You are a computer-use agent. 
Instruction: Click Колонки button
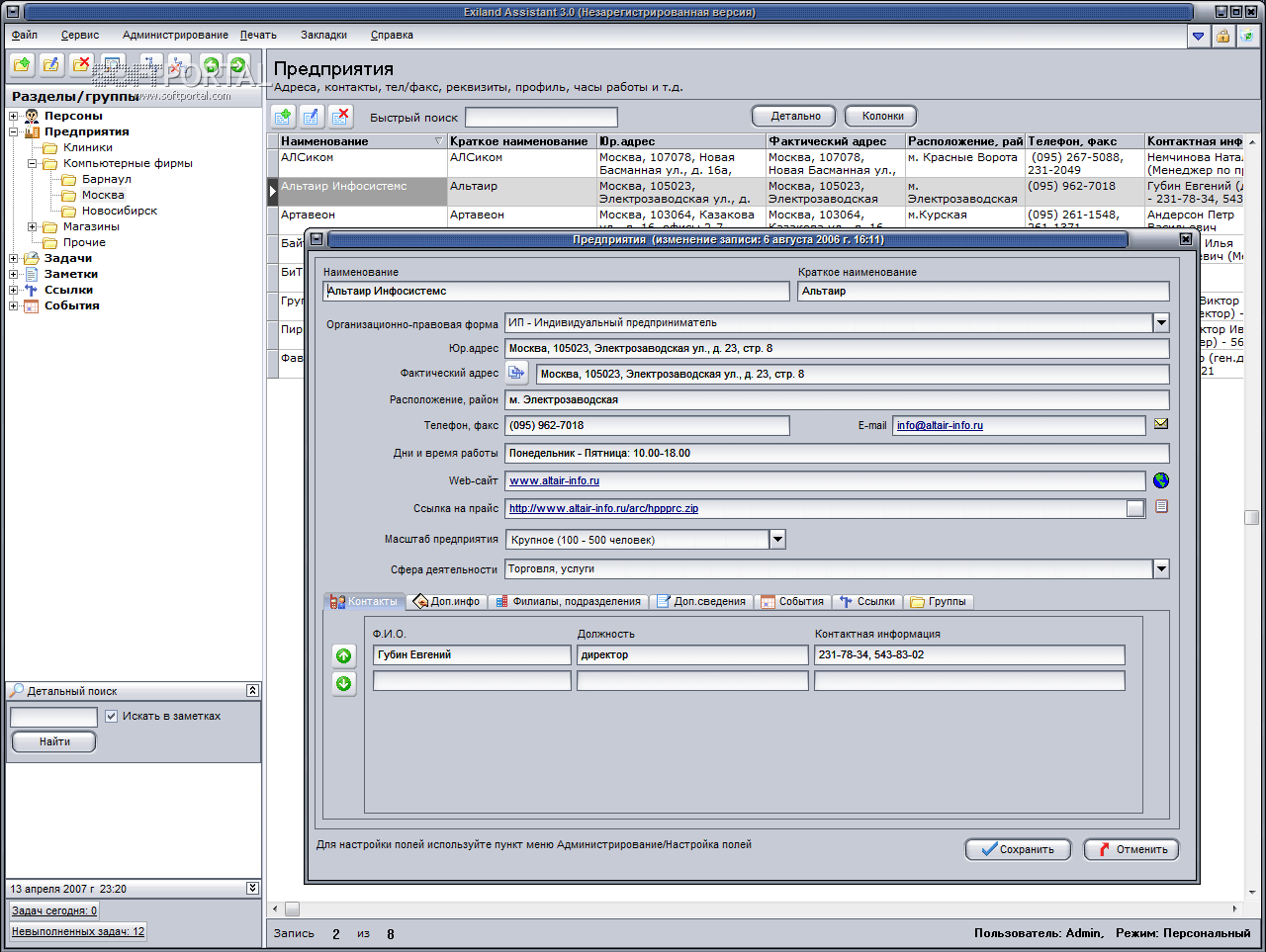[881, 116]
